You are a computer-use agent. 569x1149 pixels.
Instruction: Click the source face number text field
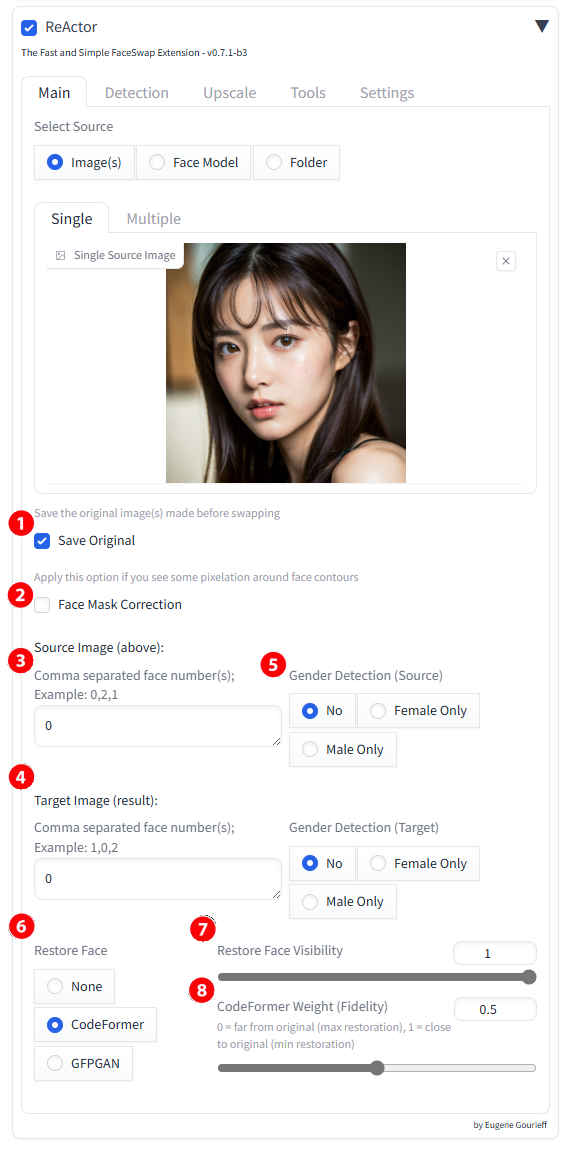tap(158, 726)
